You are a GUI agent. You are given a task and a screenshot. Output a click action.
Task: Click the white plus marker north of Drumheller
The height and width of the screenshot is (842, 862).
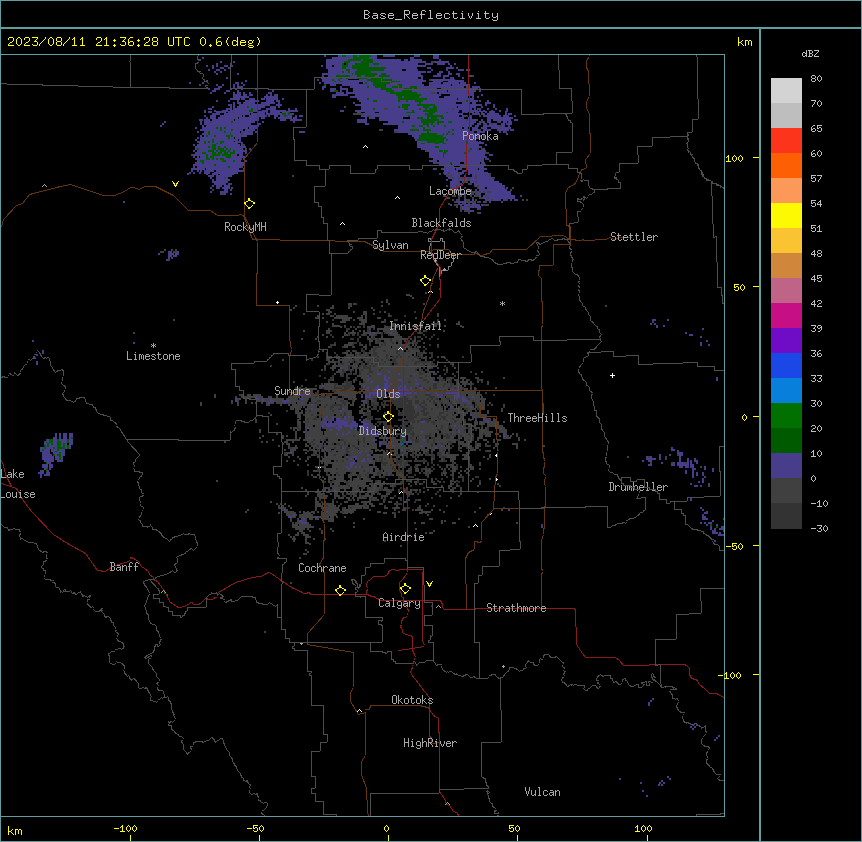(x=612, y=375)
